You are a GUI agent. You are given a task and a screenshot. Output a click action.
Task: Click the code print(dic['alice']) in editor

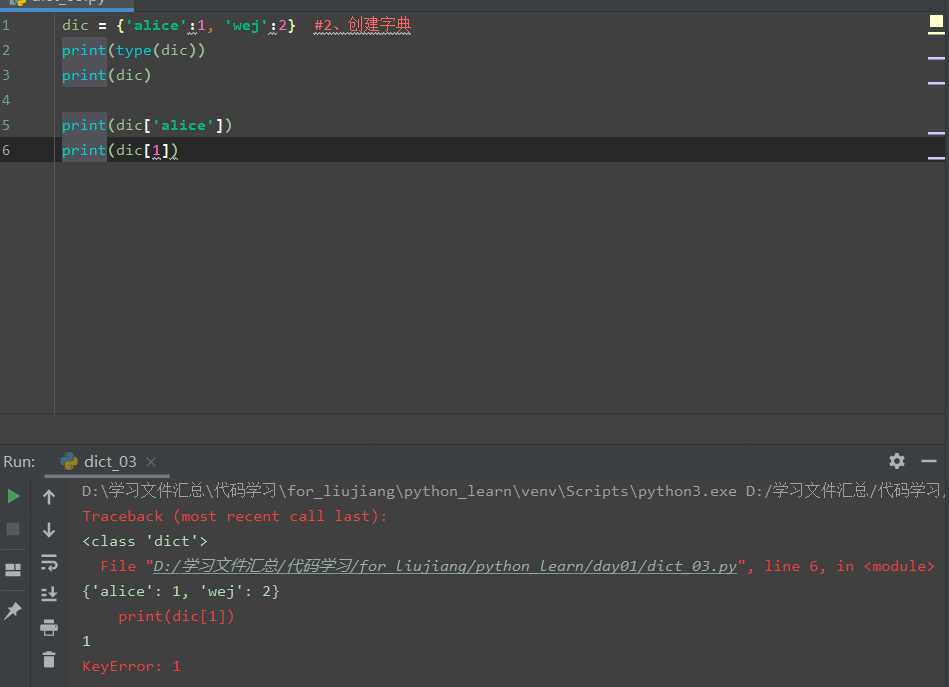pyautogui.click(x=147, y=125)
